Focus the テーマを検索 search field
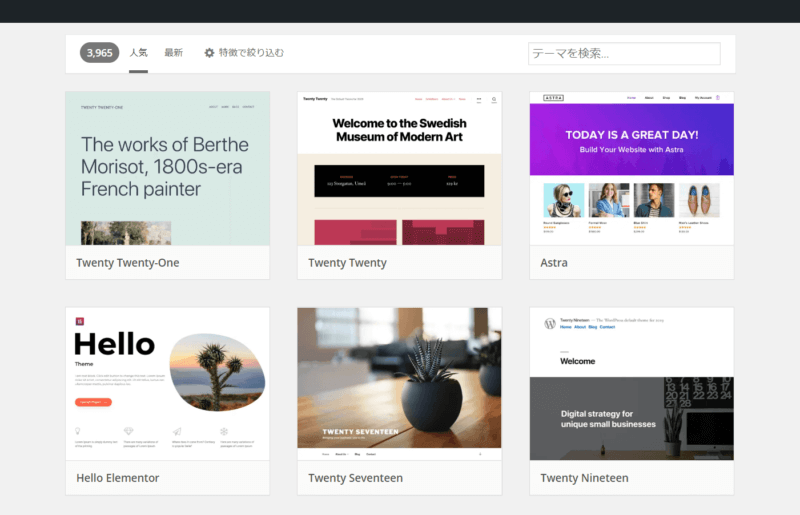The height and width of the screenshot is (515, 800). coord(623,54)
